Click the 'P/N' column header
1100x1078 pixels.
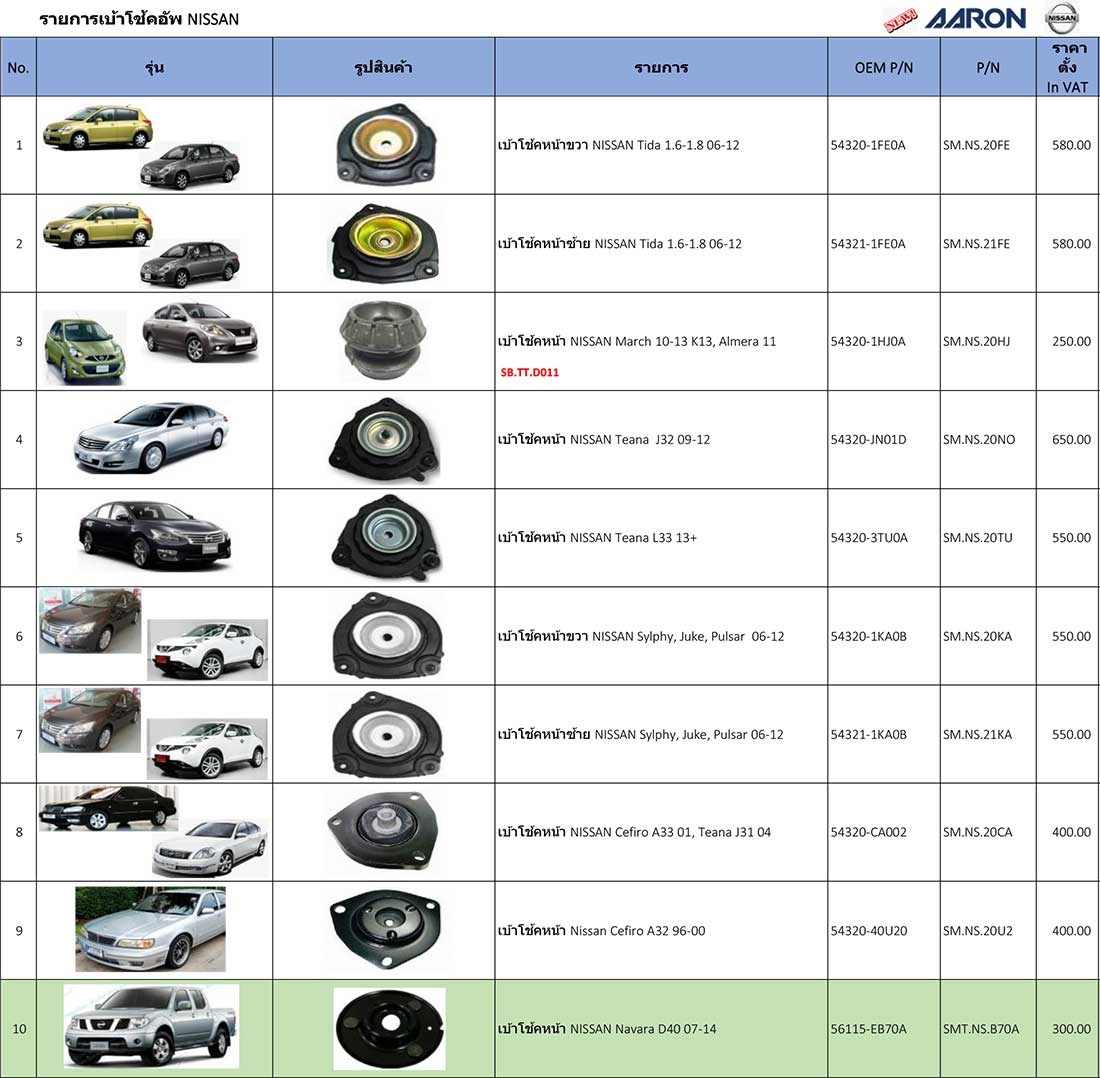tap(988, 68)
